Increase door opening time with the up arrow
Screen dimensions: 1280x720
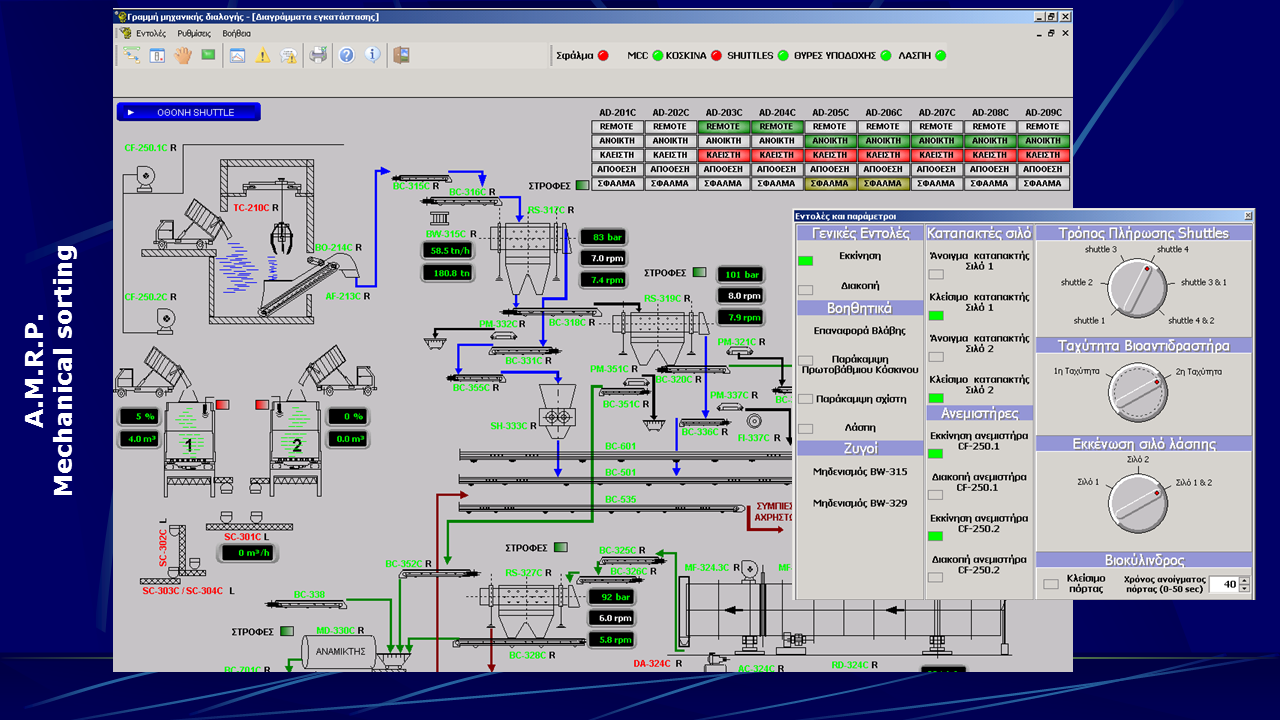(1245, 580)
